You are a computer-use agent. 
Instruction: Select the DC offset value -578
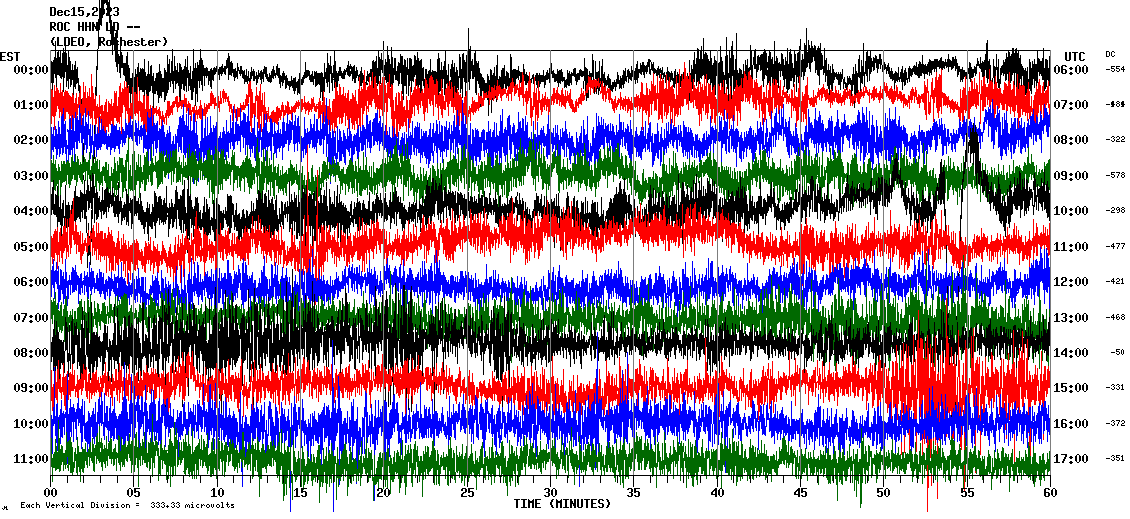pos(1116,175)
